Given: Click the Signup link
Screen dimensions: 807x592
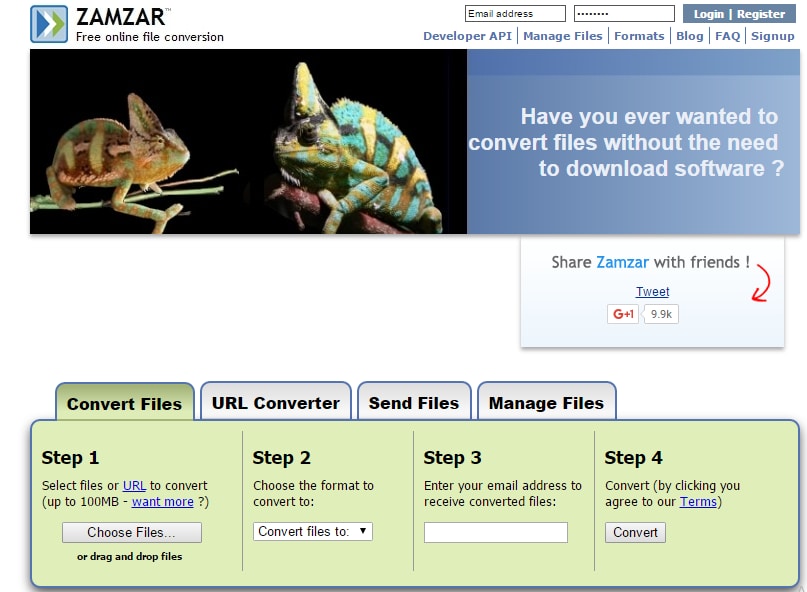Looking at the screenshot, I should pyautogui.click(x=773, y=36).
